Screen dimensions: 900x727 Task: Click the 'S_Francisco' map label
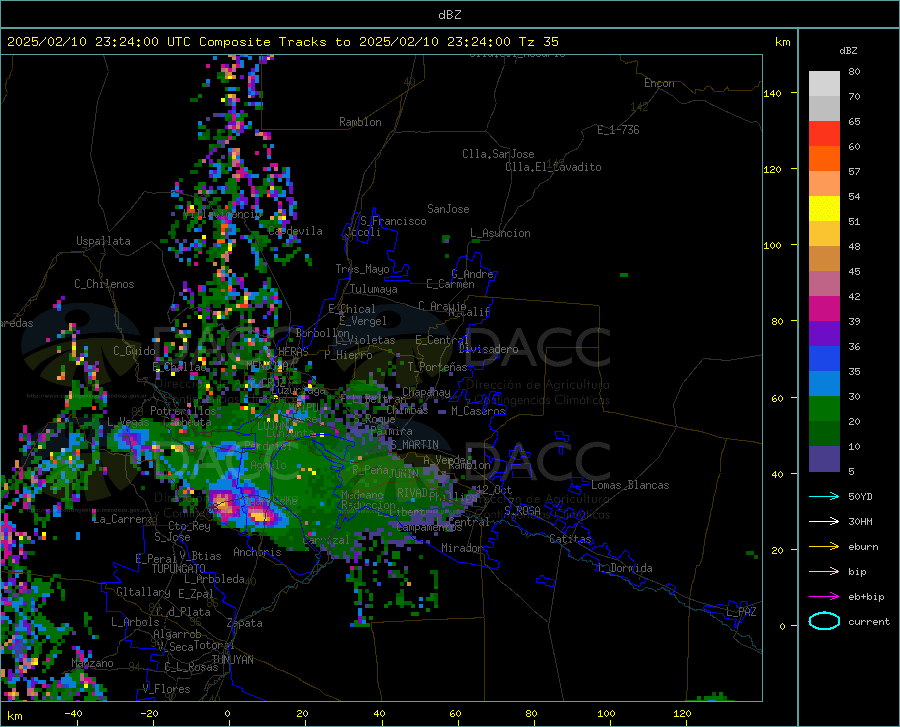pyautogui.click(x=393, y=221)
